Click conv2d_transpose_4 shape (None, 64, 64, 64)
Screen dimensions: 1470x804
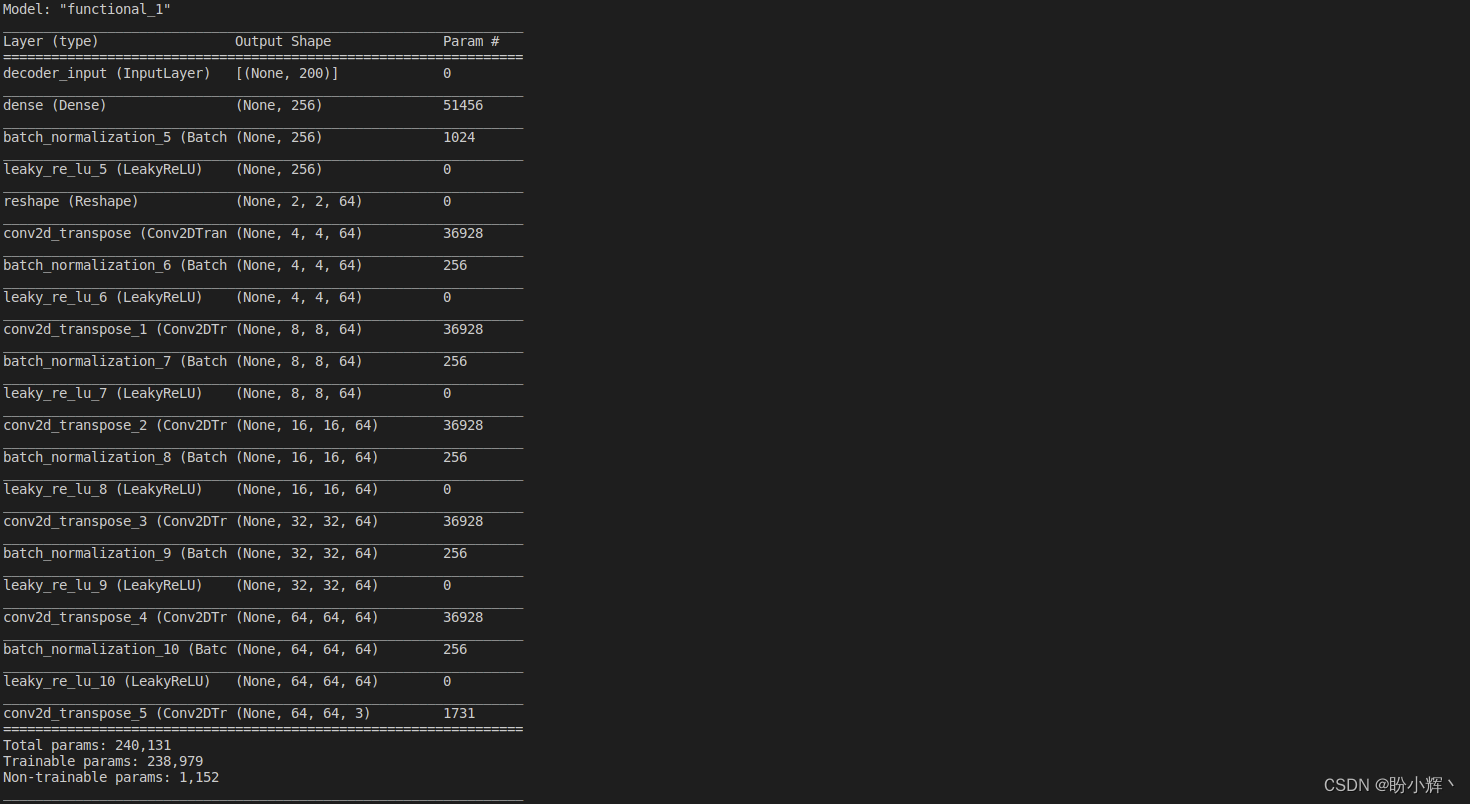click(x=307, y=618)
